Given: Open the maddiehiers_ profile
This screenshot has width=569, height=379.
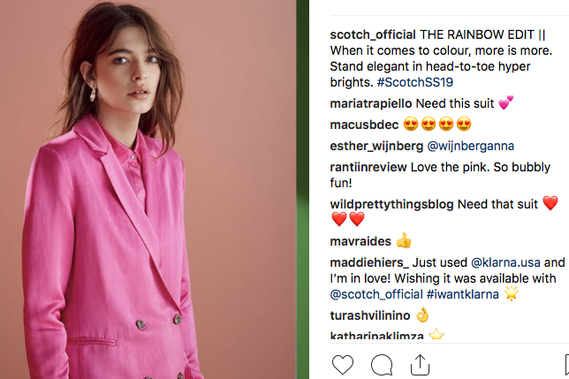Looking at the screenshot, I should click(369, 263).
